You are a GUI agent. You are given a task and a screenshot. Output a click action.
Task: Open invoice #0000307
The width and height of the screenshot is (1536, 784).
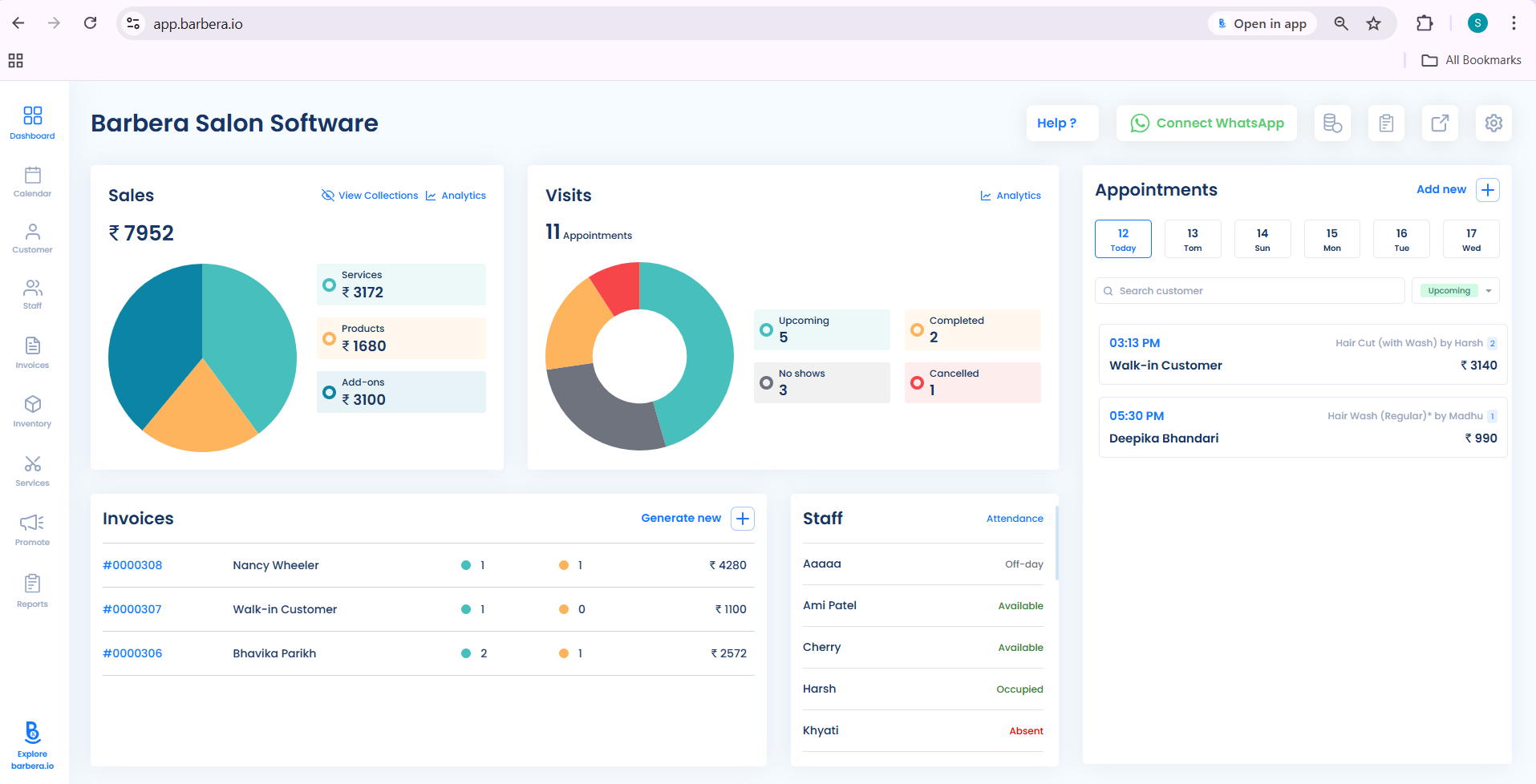click(x=132, y=609)
